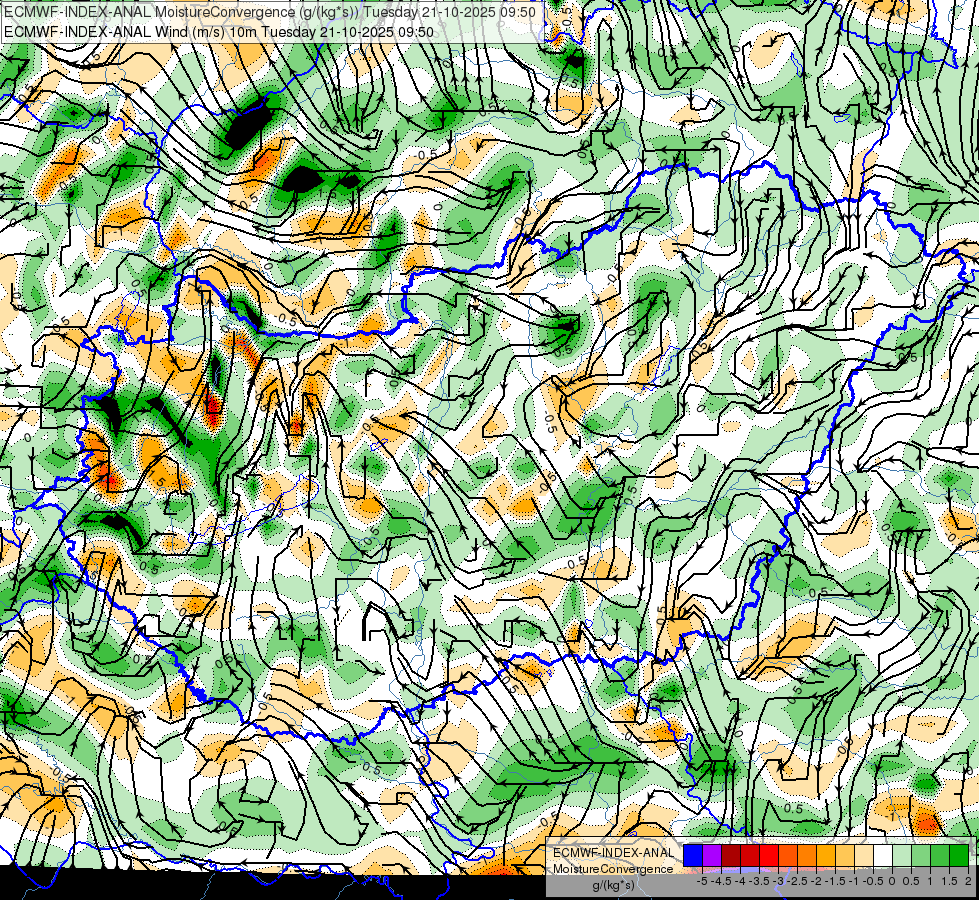Click the 'MoistureConvergence' label in the legend box
The width and height of the screenshot is (979, 900).
point(613,869)
